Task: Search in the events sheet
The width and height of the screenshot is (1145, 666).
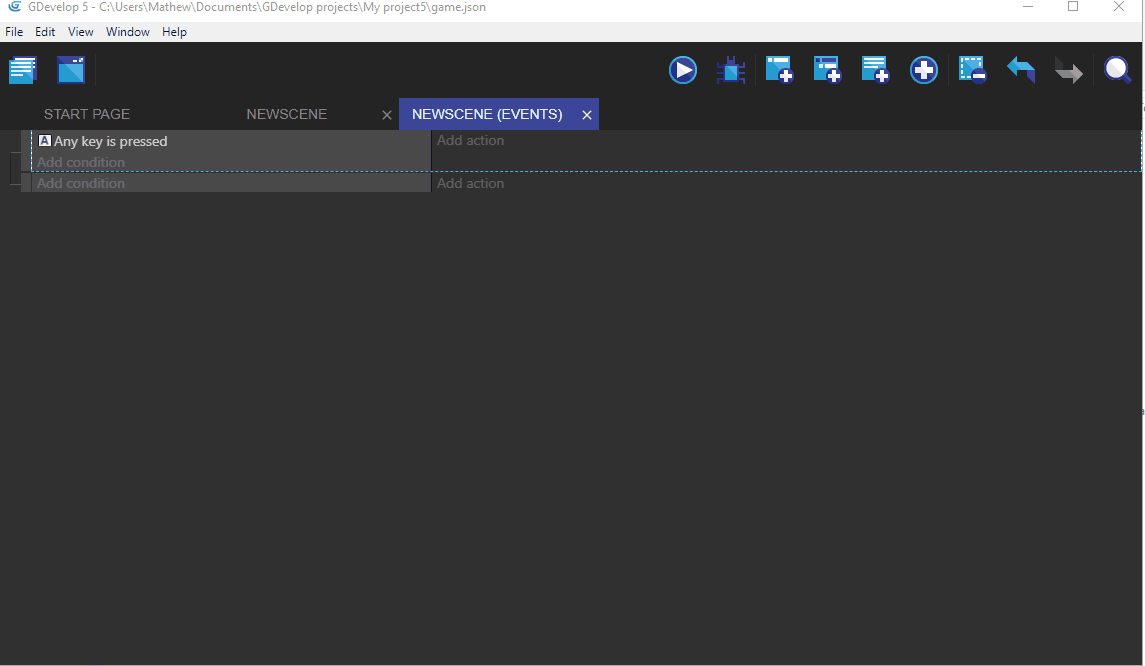Action: pyautogui.click(x=1117, y=69)
